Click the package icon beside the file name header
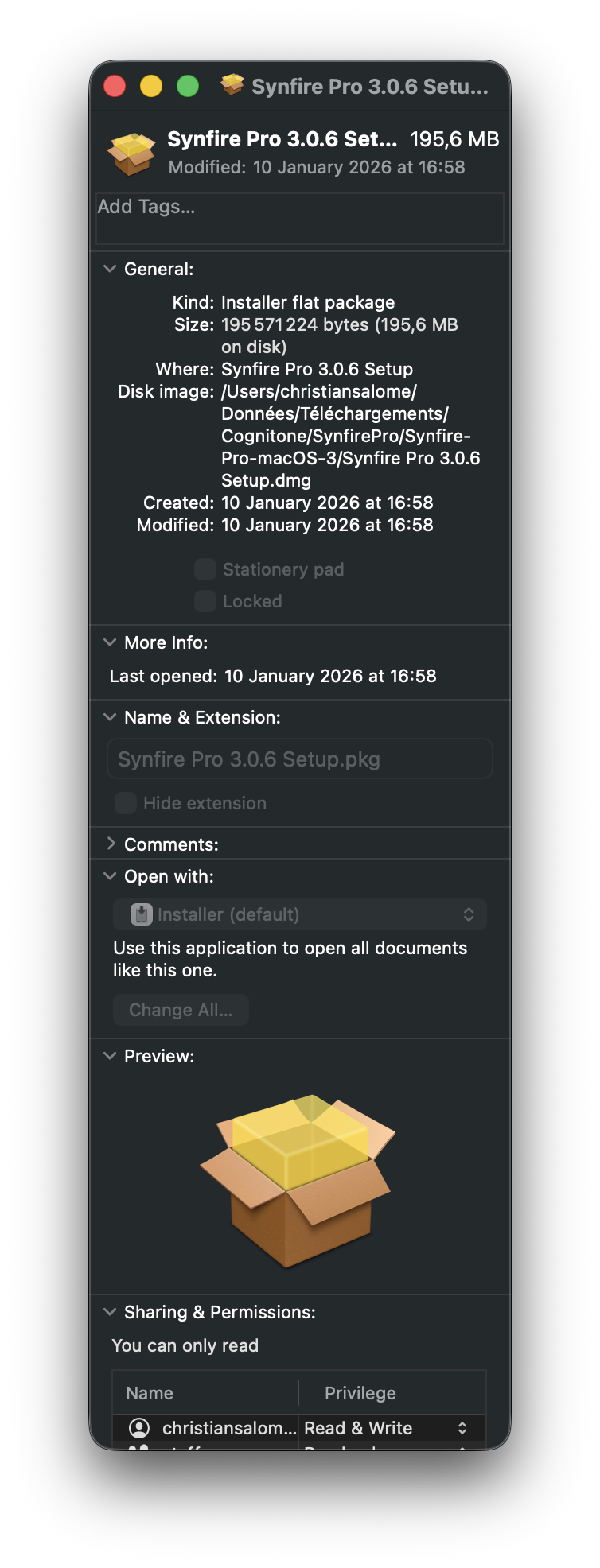The image size is (600, 1568). click(x=131, y=153)
